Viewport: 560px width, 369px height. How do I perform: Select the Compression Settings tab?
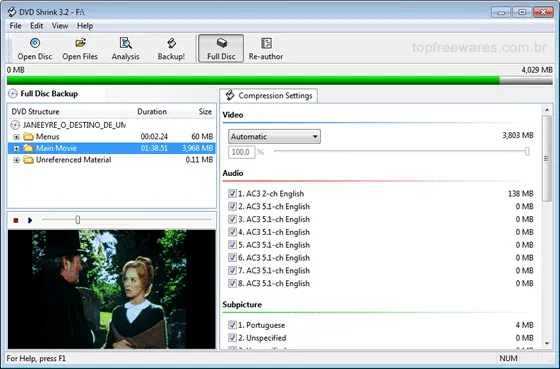269,96
